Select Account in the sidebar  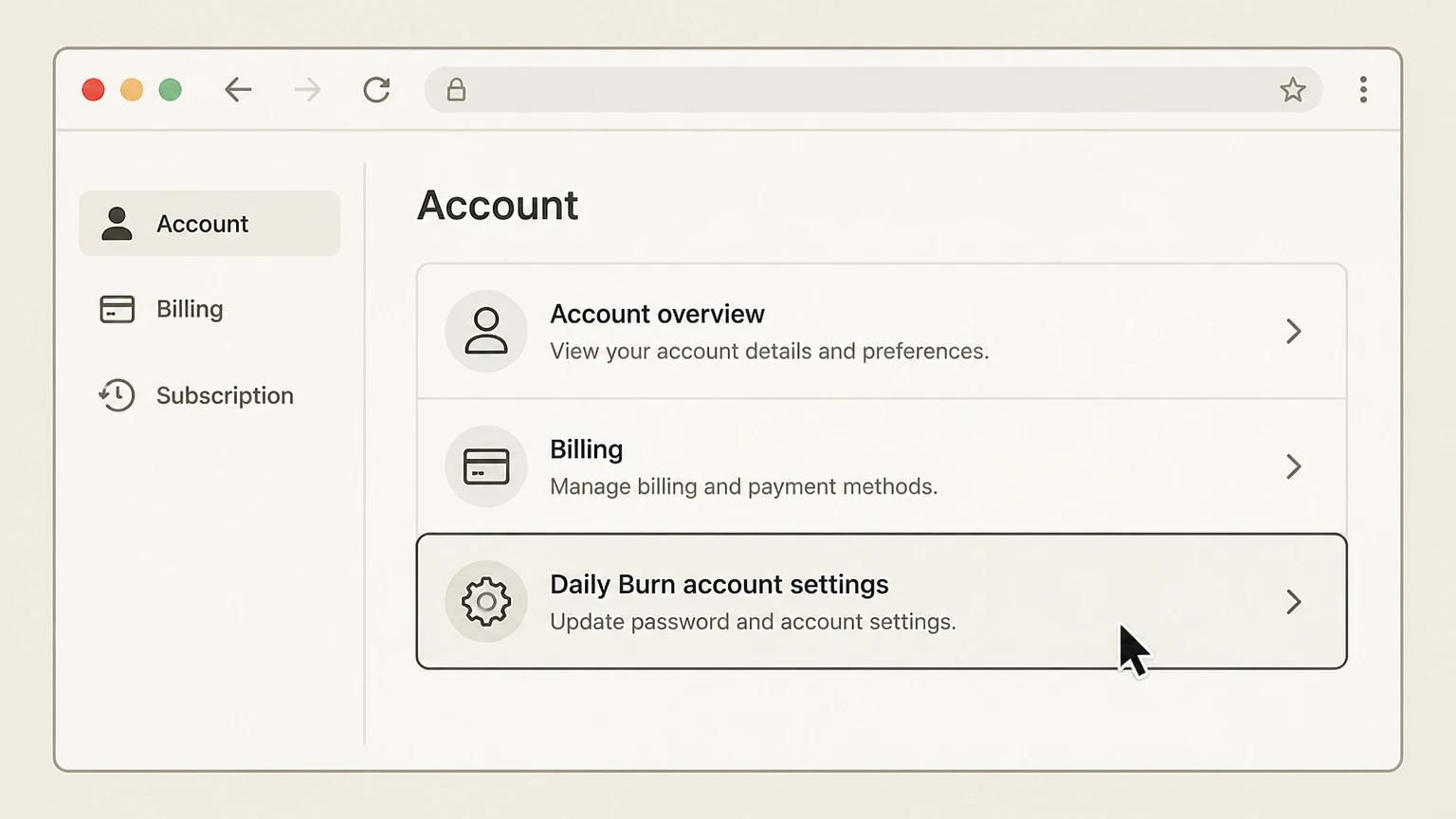pyautogui.click(x=209, y=224)
